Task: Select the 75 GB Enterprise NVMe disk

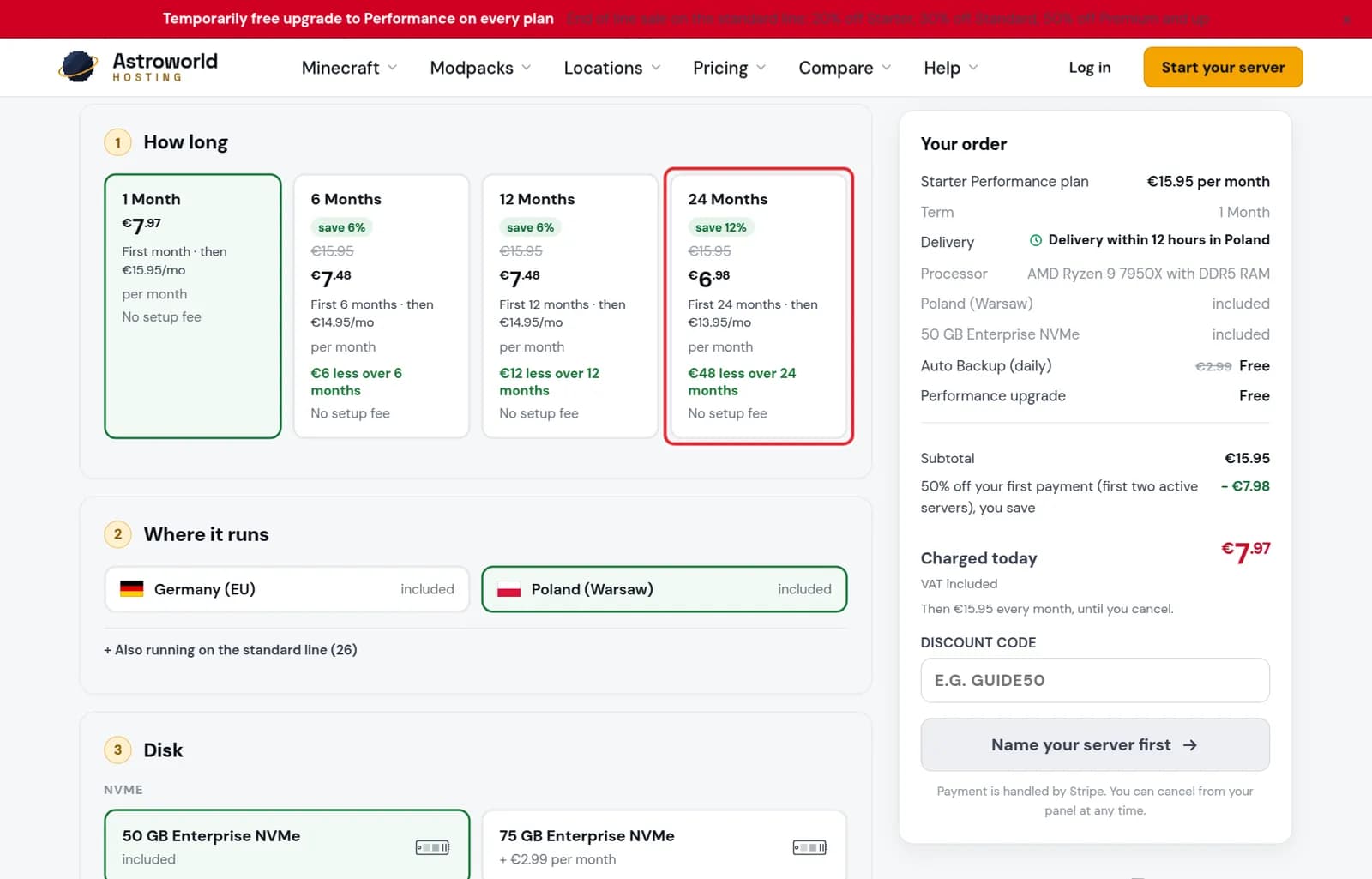Action: [x=665, y=846]
